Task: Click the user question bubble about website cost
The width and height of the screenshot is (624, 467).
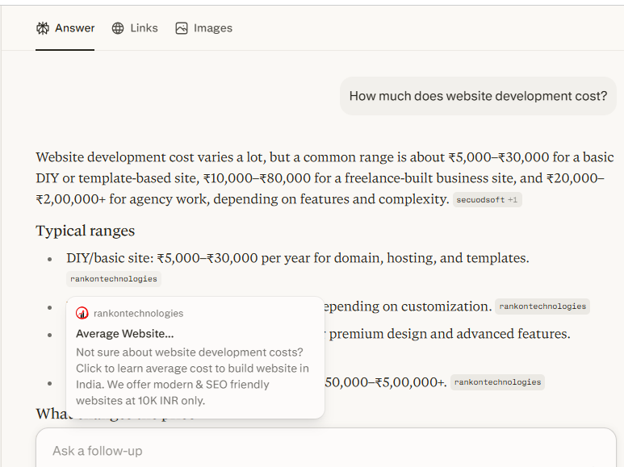Action: coord(478,96)
